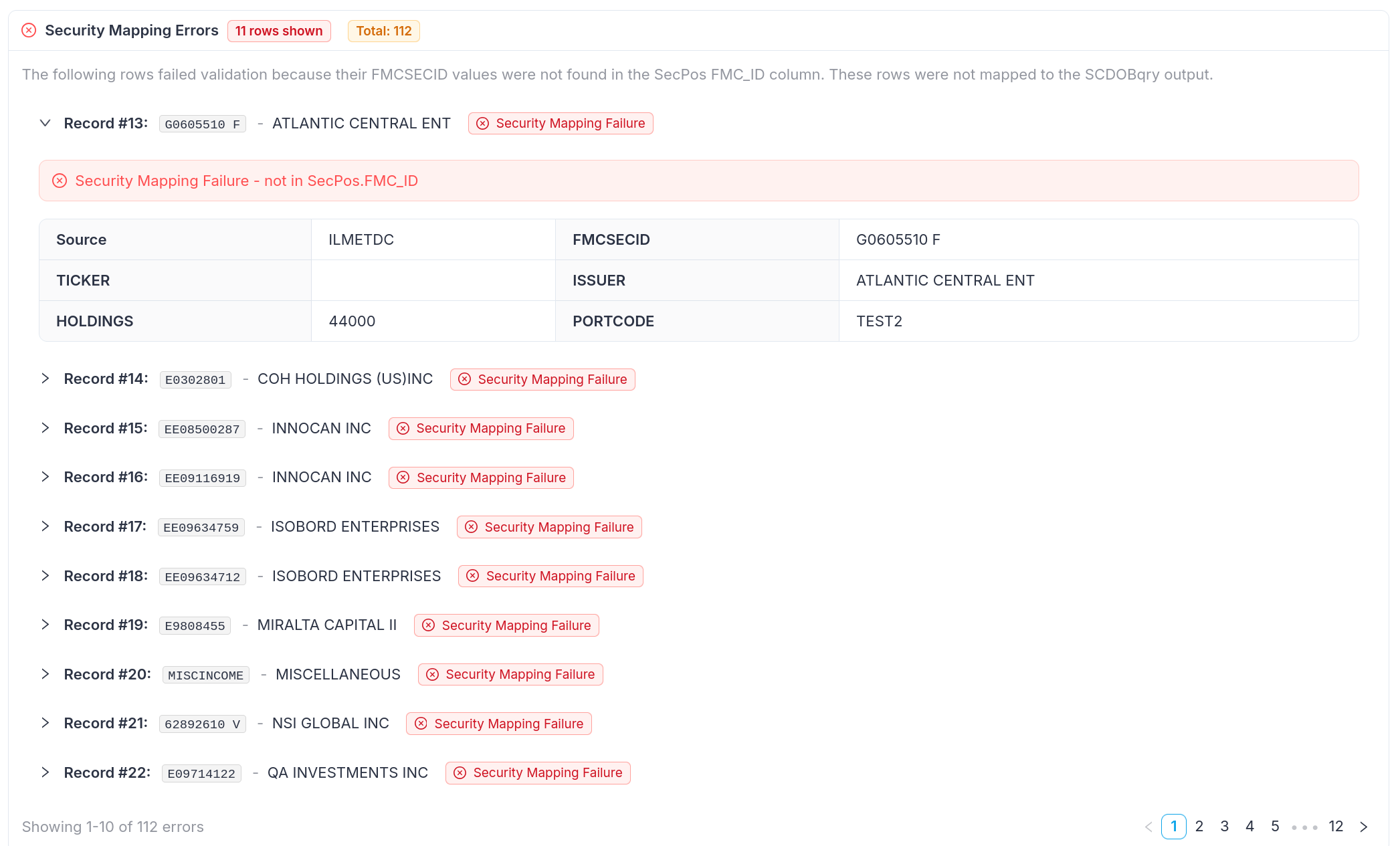The height and width of the screenshot is (846, 1400).
Task: Go to next page arrow
Action: tap(1363, 827)
